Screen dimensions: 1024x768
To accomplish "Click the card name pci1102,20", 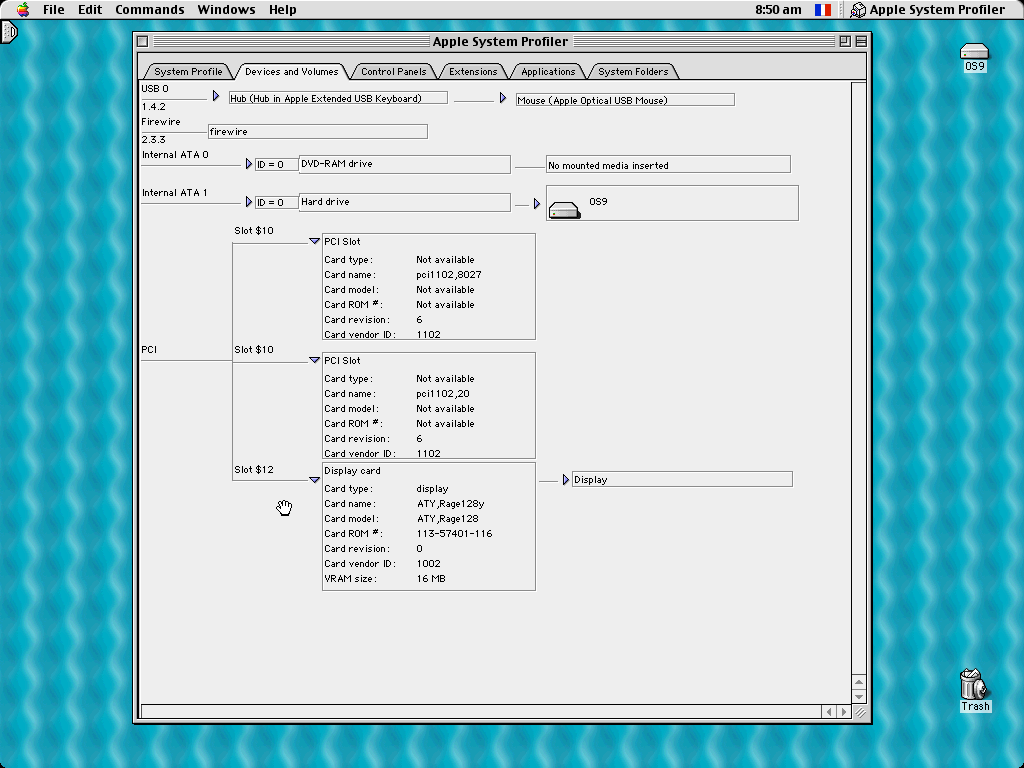I will click(443, 393).
